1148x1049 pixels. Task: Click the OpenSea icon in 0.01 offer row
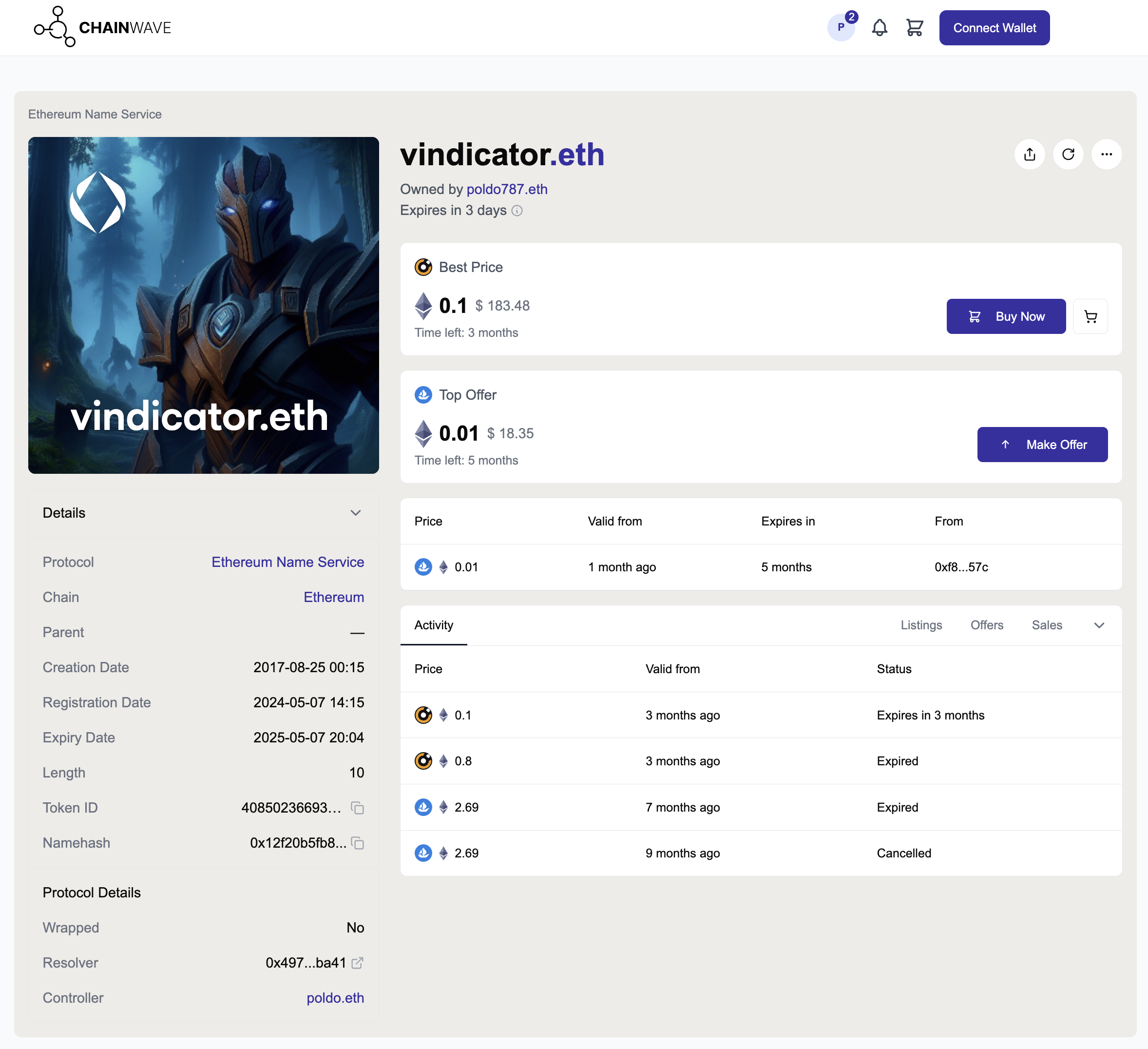click(423, 567)
